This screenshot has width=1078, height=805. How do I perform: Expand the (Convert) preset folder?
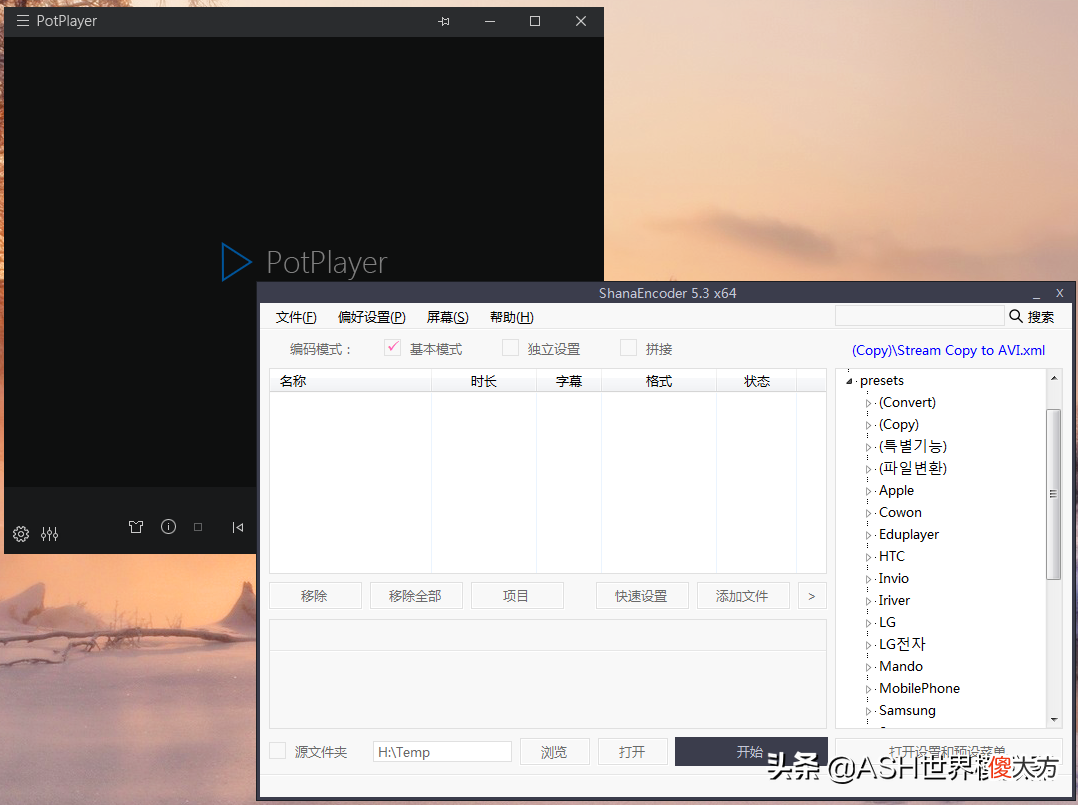click(868, 404)
